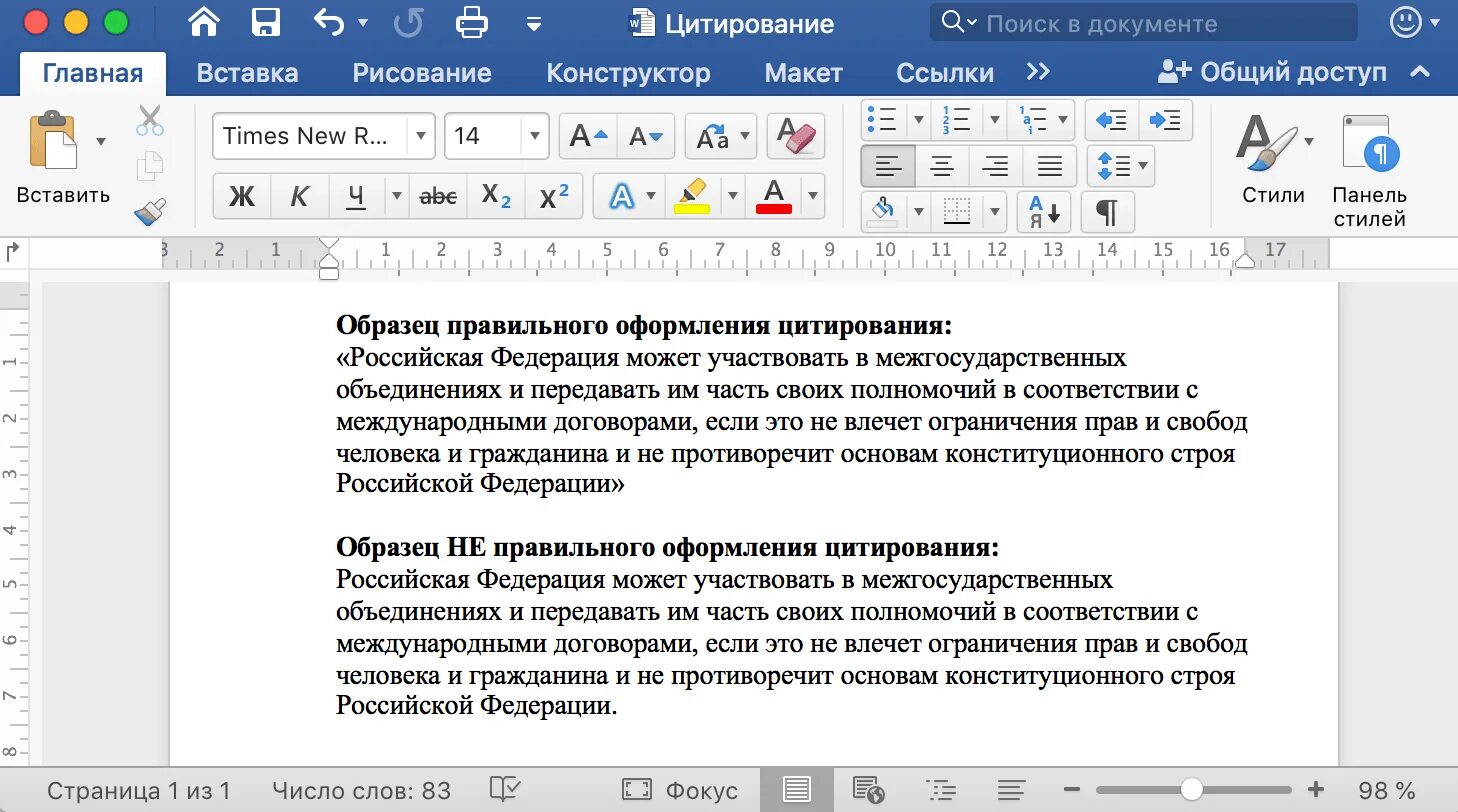1458x812 pixels.
Task: Sort text using the АЯ icon
Action: tap(1043, 212)
